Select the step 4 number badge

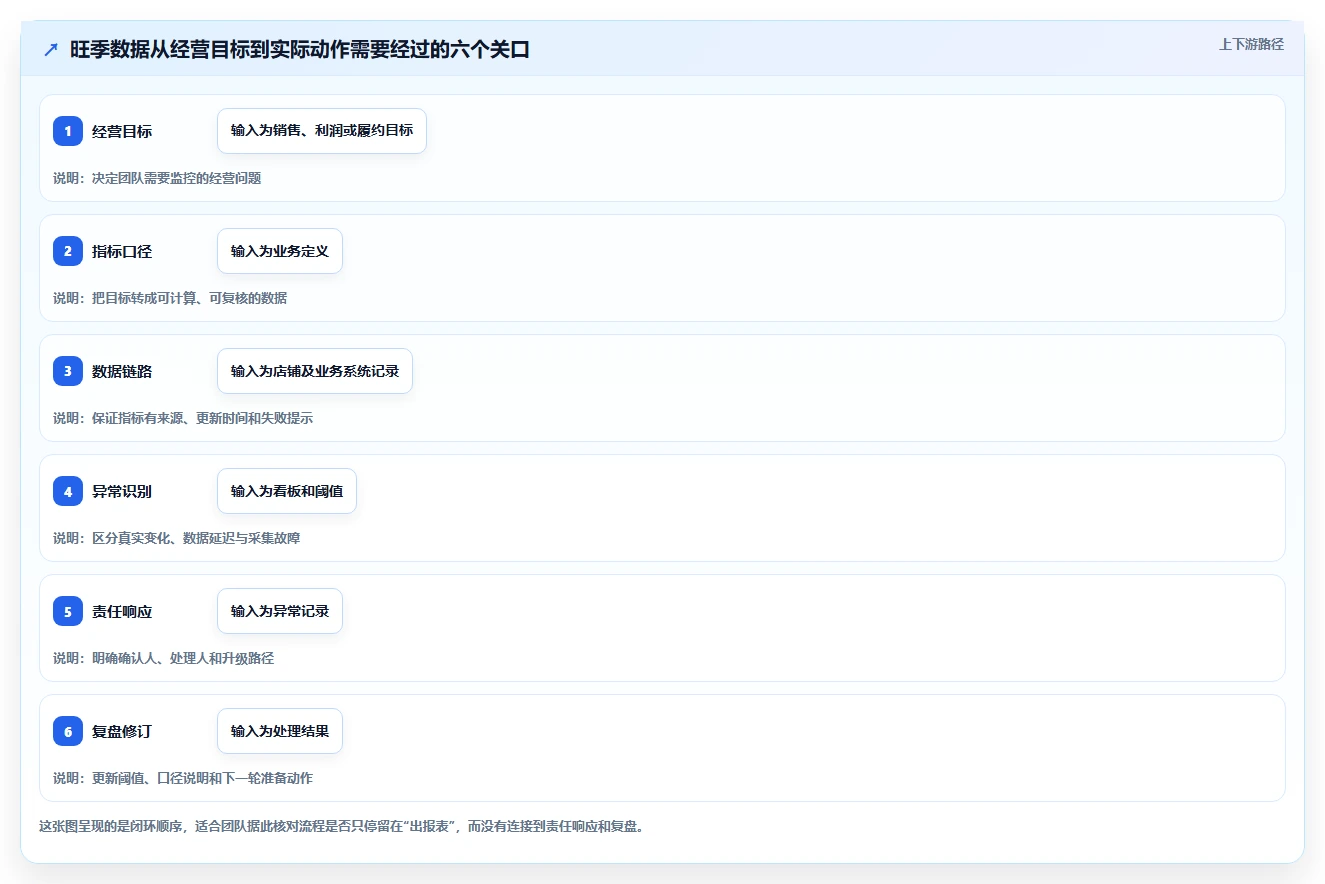[x=68, y=491]
